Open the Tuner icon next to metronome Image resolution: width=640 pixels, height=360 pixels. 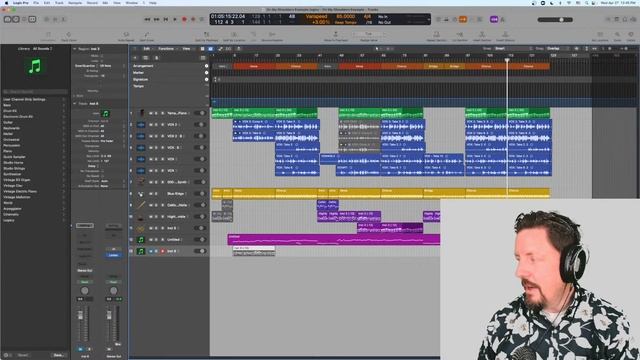tap(502, 19)
